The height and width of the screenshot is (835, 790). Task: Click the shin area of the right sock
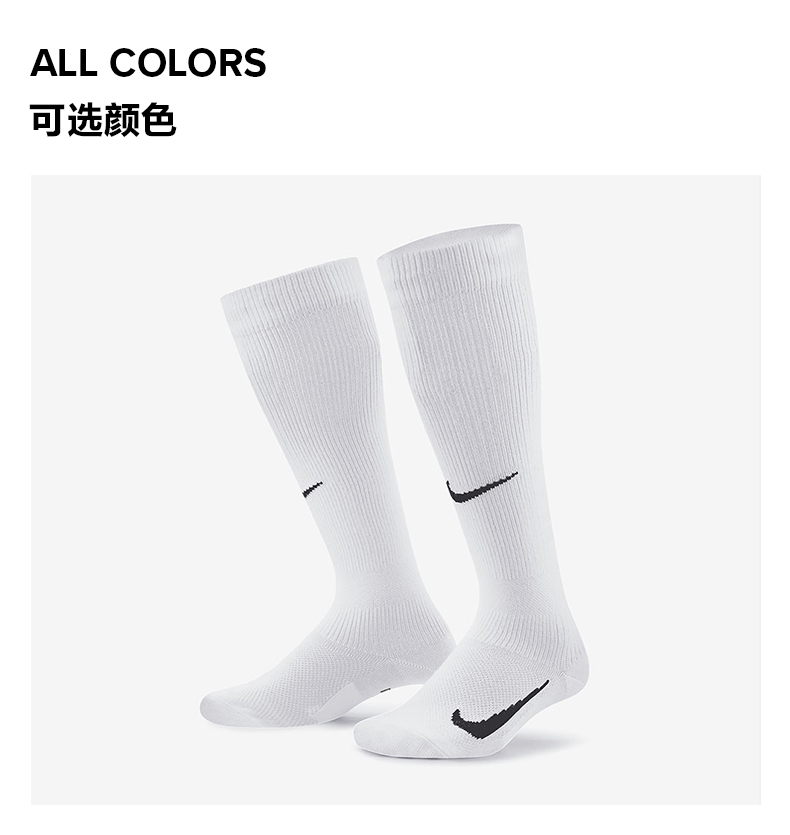(469, 383)
